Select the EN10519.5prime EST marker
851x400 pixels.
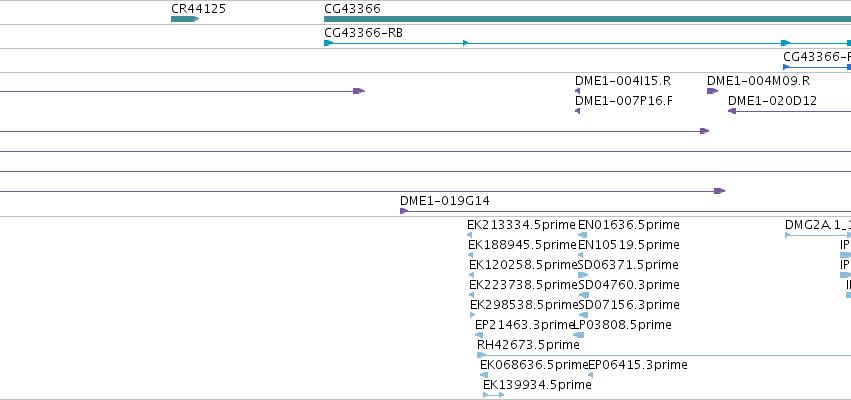pyautogui.click(x=582, y=255)
